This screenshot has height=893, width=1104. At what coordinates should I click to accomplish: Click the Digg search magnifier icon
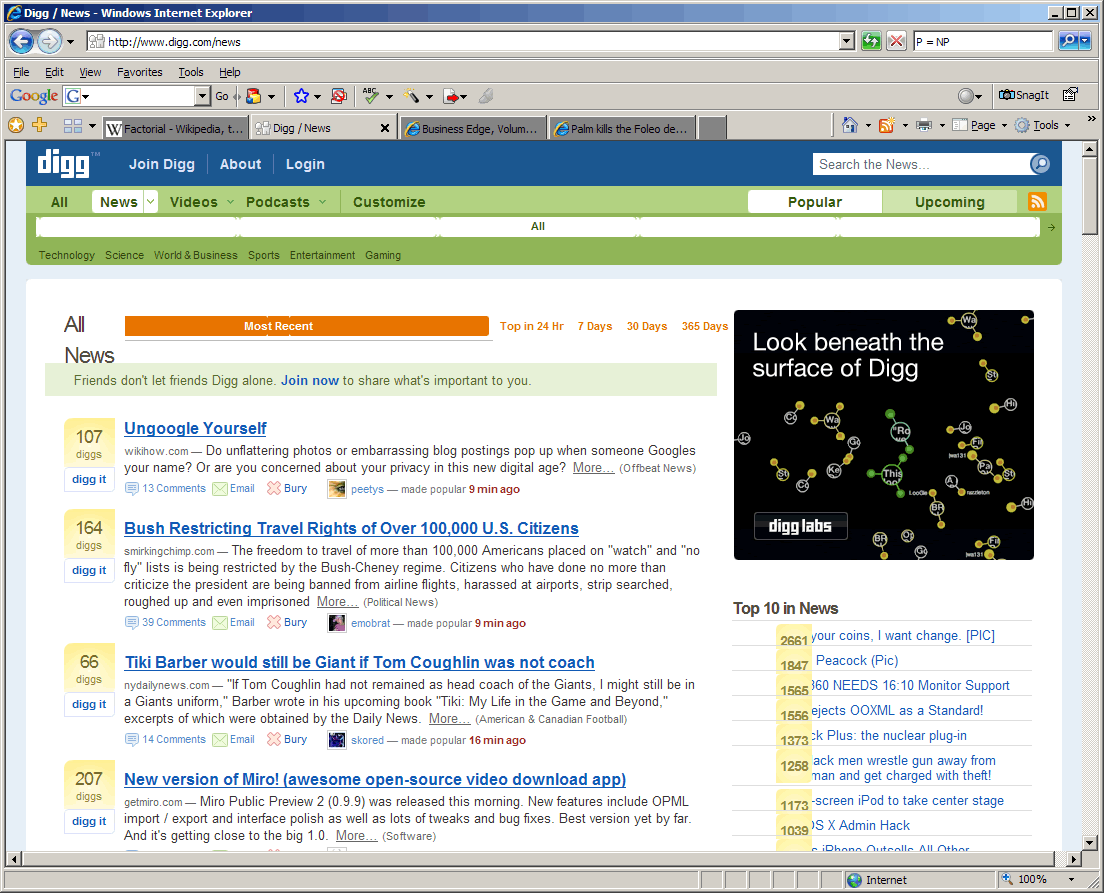(1040, 164)
